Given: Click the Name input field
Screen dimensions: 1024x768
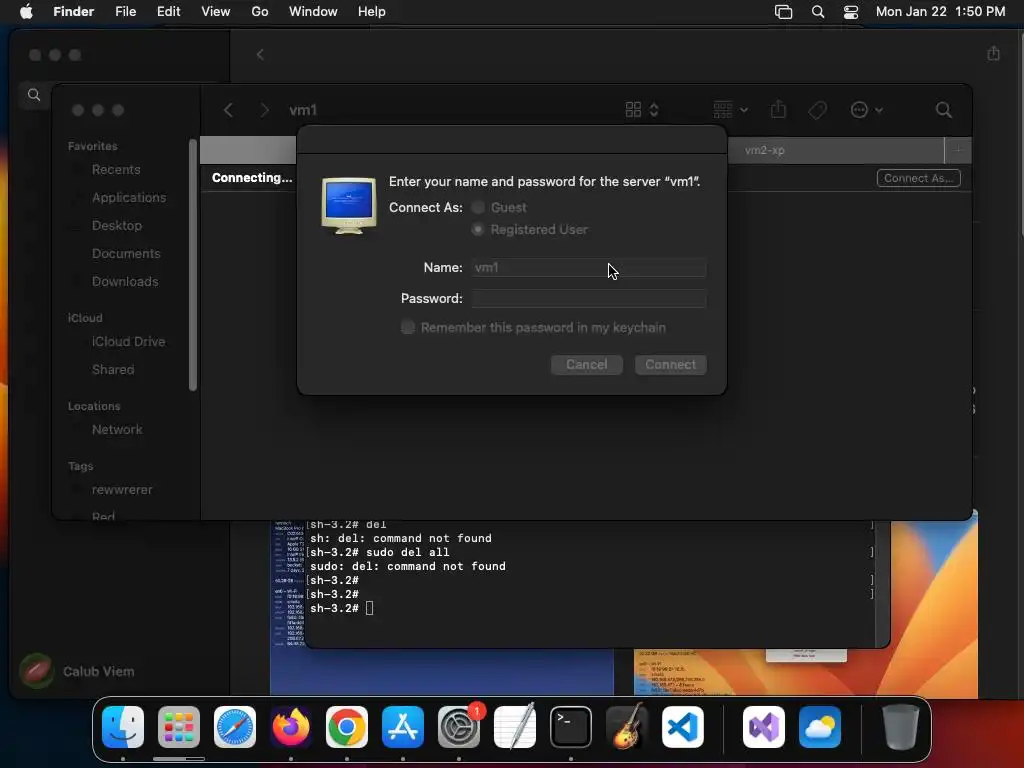Looking at the screenshot, I should (x=588, y=268).
